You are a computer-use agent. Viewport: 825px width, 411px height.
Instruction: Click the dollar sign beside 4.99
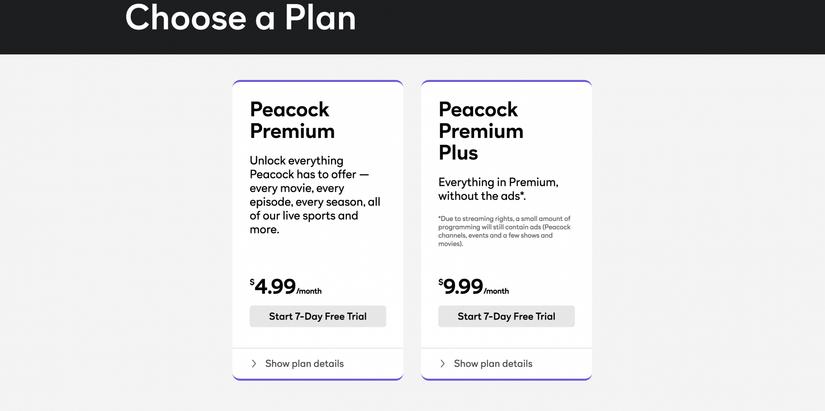pyautogui.click(x=252, y=282)
